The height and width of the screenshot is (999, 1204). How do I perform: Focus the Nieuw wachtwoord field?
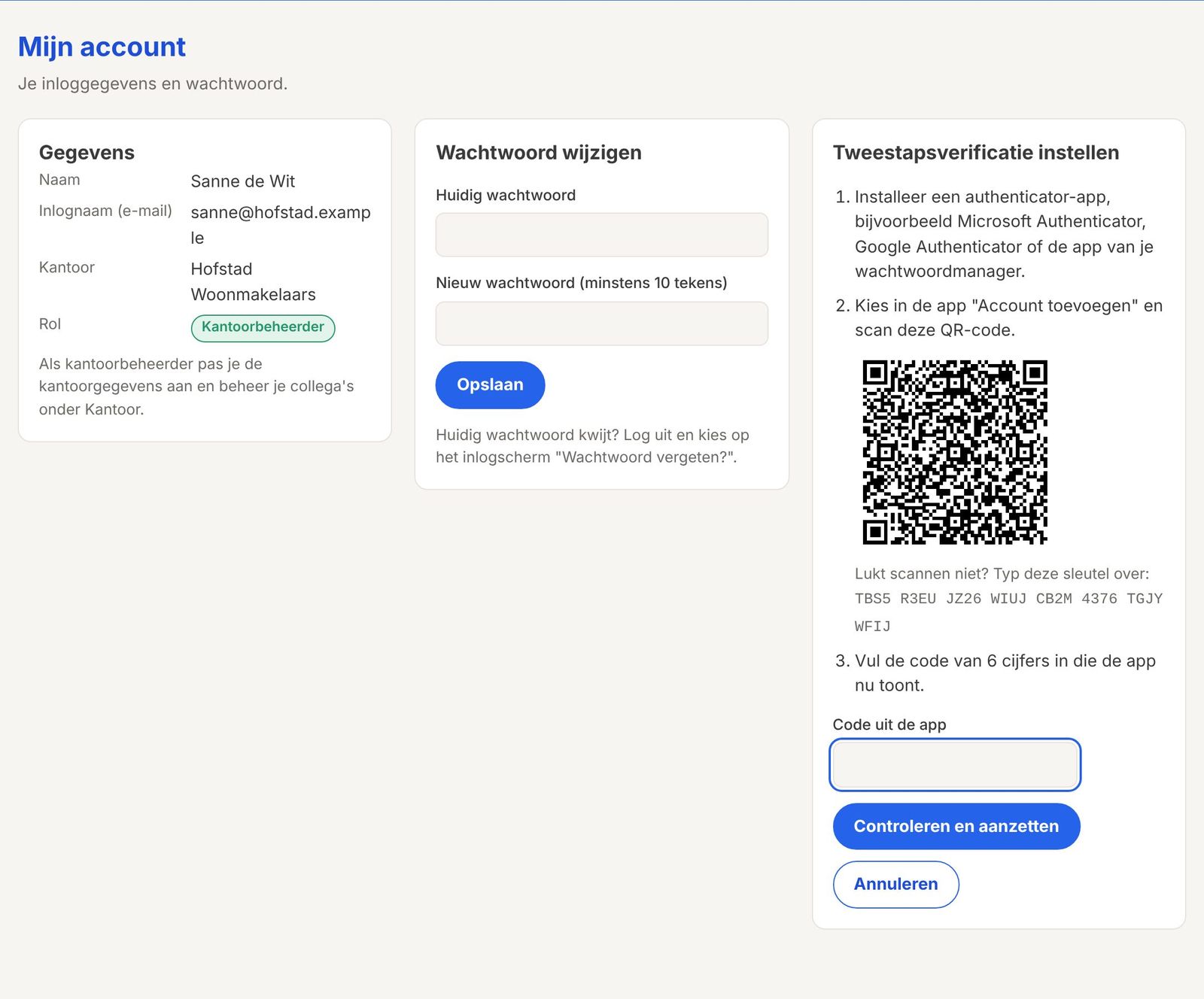click(x=601, y=323)
